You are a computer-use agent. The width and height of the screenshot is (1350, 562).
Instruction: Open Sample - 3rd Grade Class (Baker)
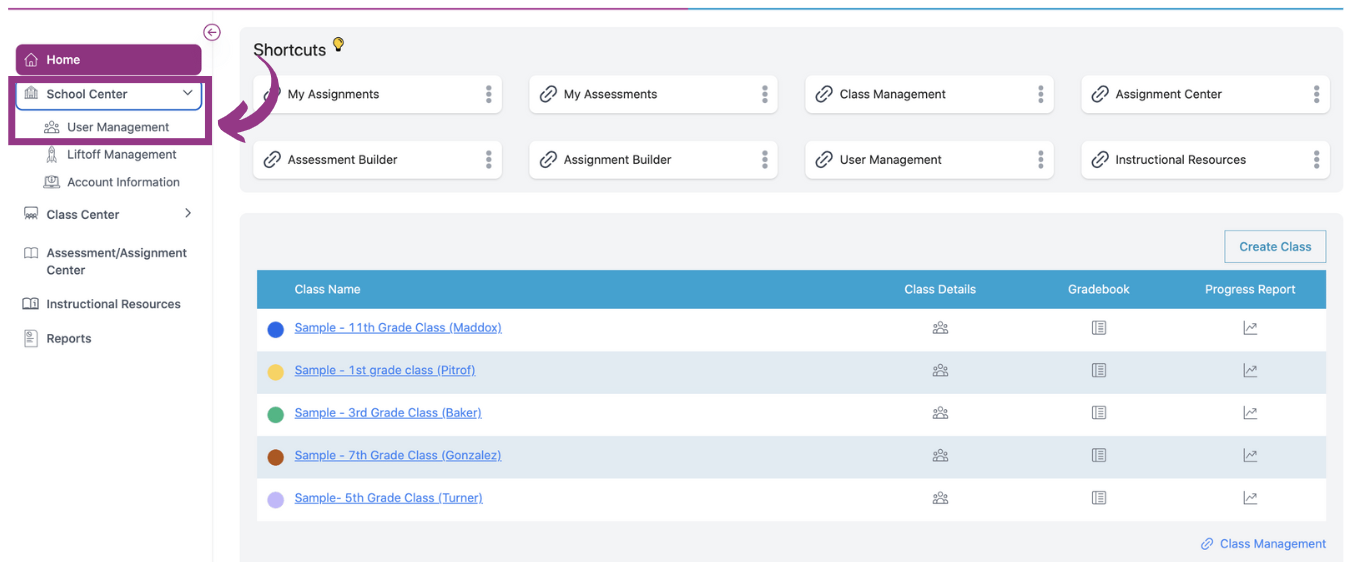tap(388, 413)
